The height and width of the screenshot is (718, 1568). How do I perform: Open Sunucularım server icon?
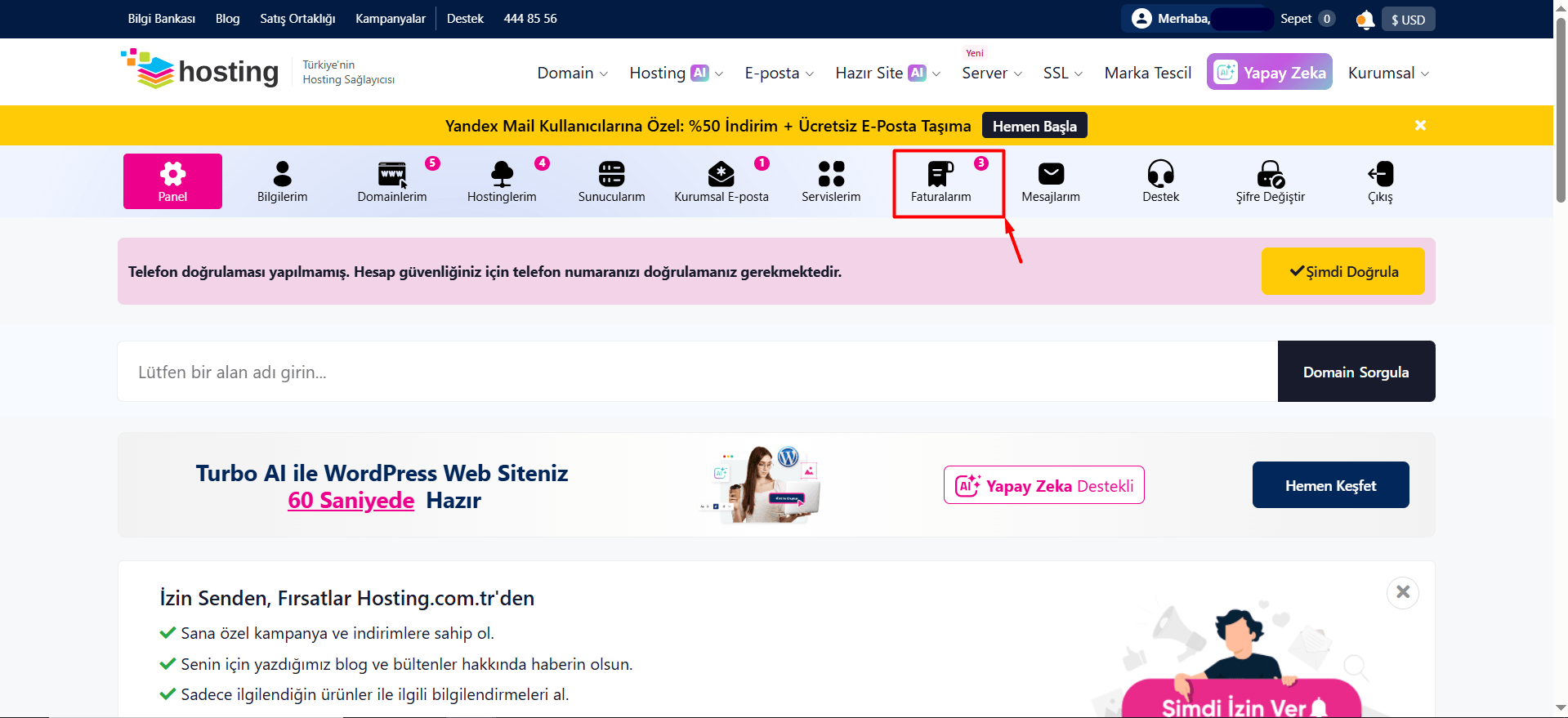tap(611, 173)
